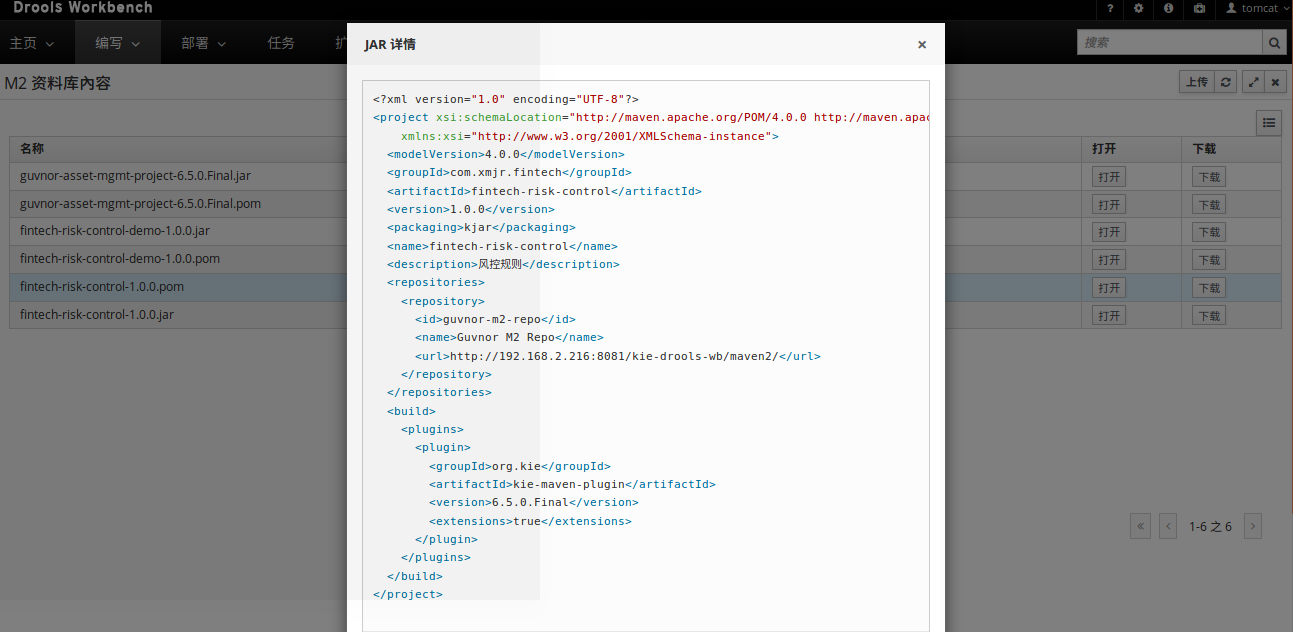Screen dimensions: 1293x632
Task: Click the 1-6 之 6 pagination text
Action: tap(1210, 526)
